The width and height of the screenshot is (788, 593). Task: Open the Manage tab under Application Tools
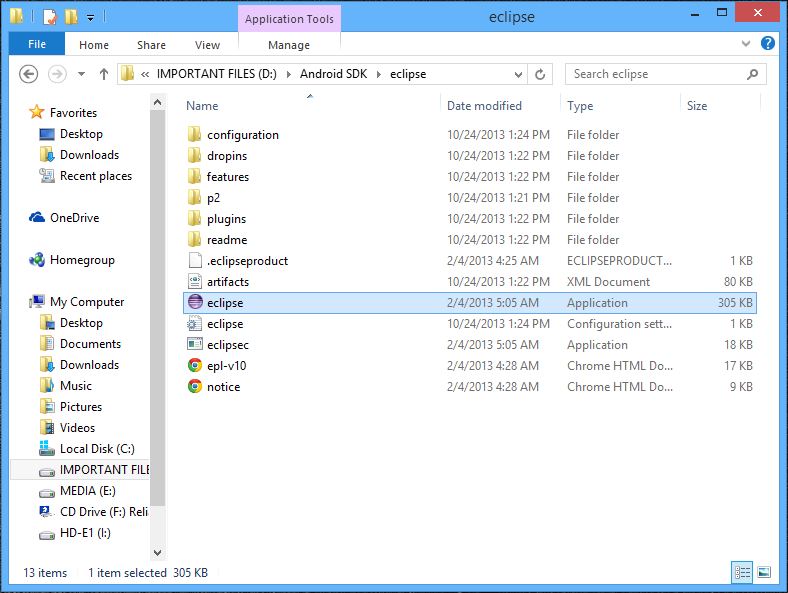(289, 45)
